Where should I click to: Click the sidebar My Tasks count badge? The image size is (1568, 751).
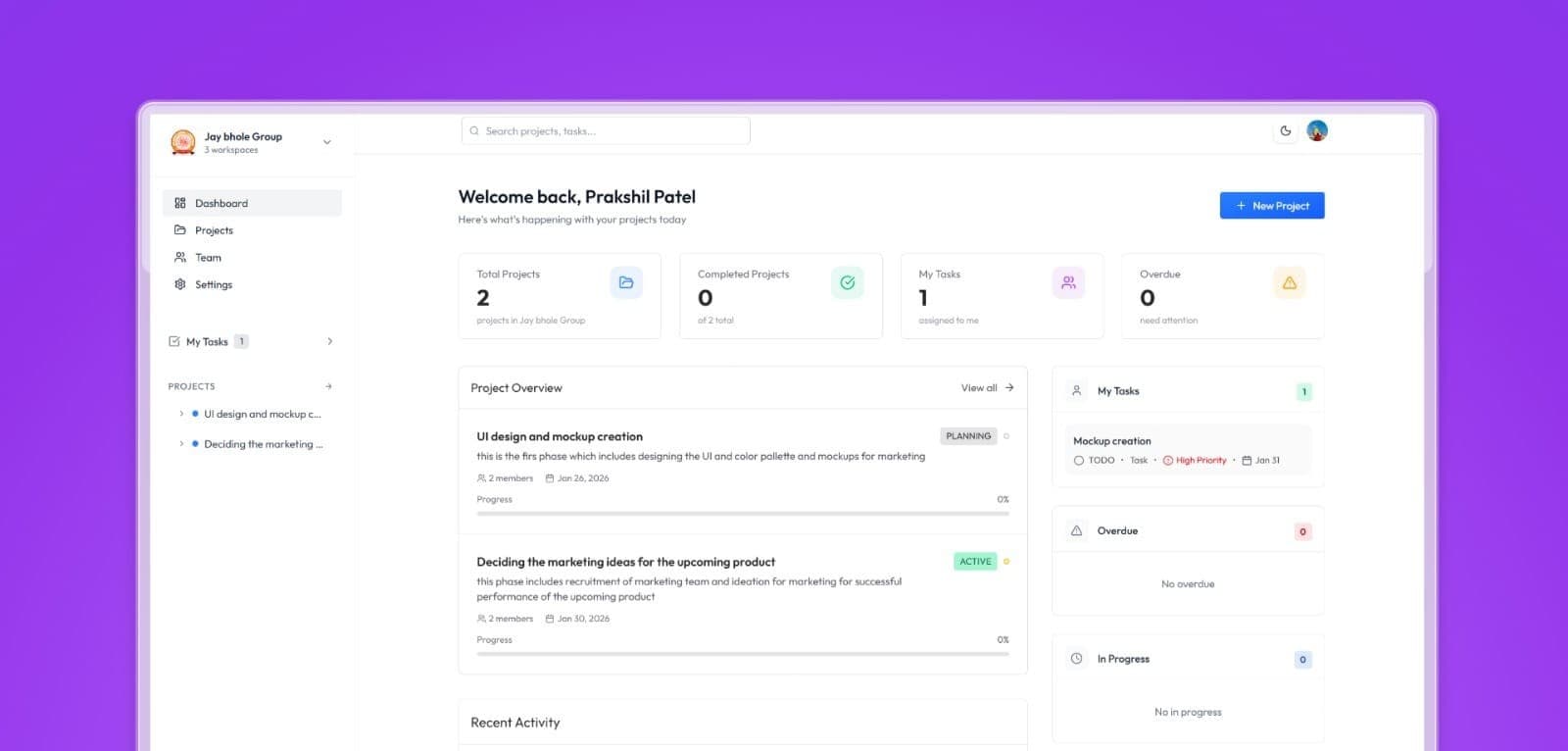click(242, 341)
